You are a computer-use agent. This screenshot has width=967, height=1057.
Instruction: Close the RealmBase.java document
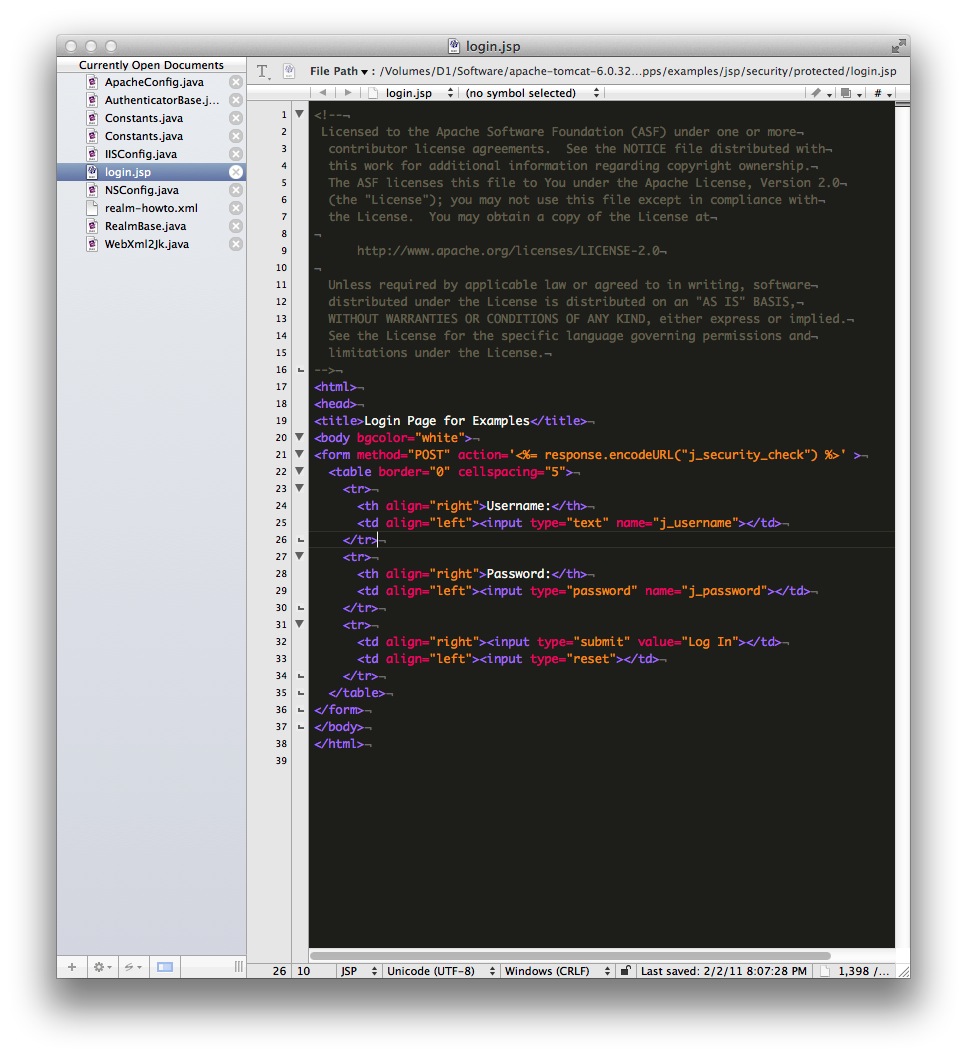pos(235,226)
